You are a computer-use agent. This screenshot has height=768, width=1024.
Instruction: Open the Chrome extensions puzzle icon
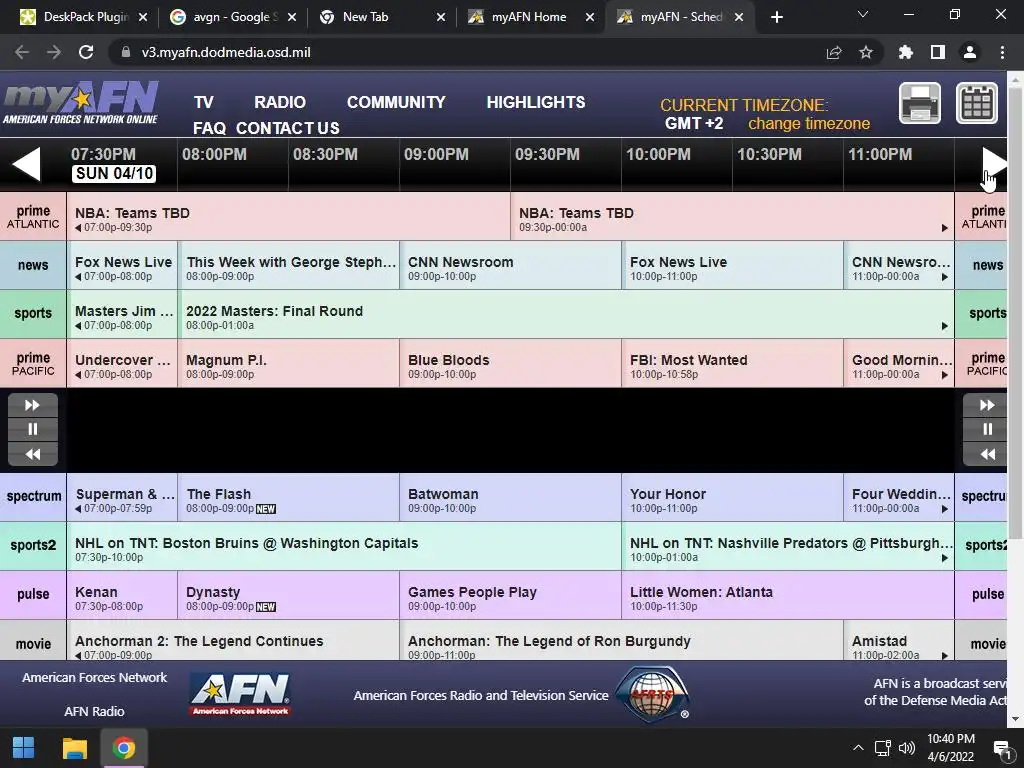tap(906, 52)
